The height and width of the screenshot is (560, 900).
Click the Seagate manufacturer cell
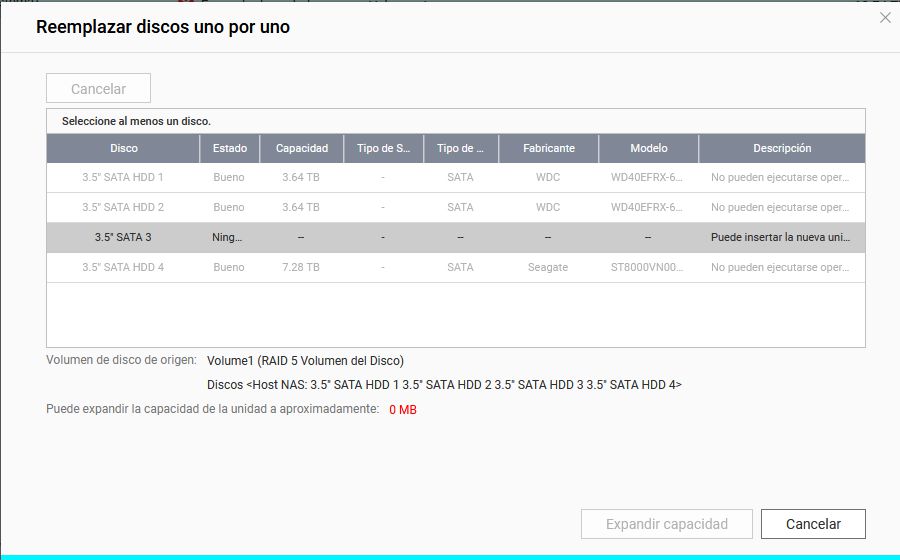coord(548,268)
